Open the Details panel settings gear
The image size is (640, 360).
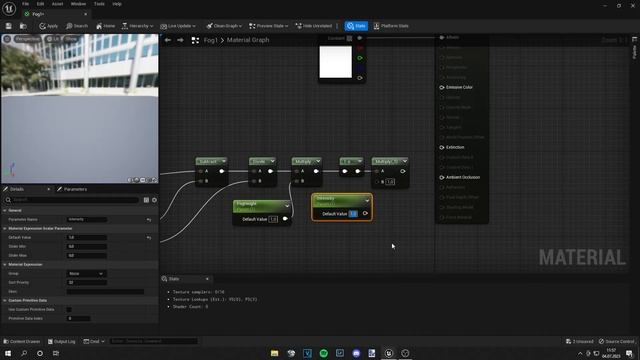tap(154, 200)
